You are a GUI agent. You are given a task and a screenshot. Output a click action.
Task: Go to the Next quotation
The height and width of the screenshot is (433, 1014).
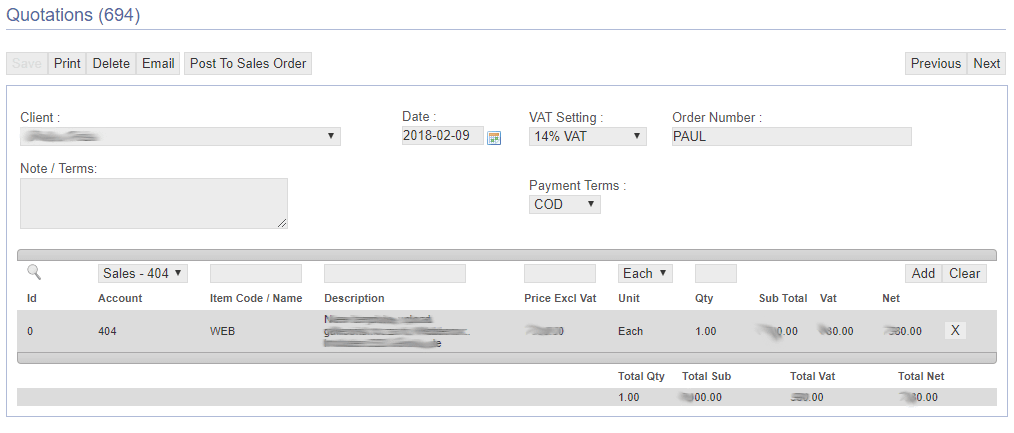tap(986, 63)
